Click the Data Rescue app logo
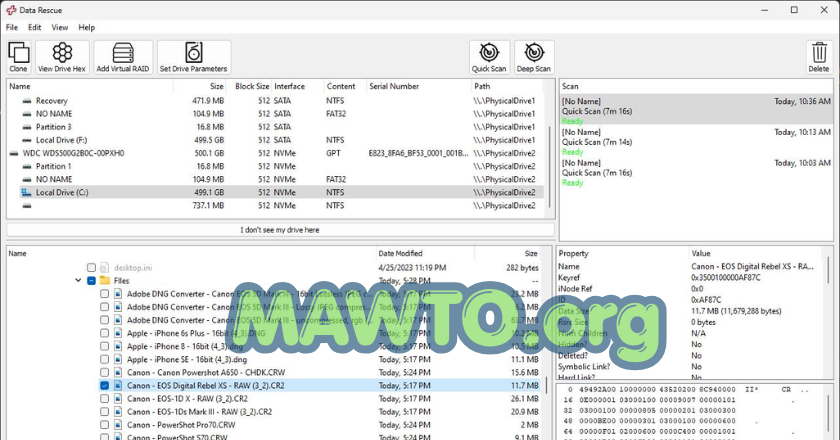The image size is (840, 440). click(x=11, y=10)
